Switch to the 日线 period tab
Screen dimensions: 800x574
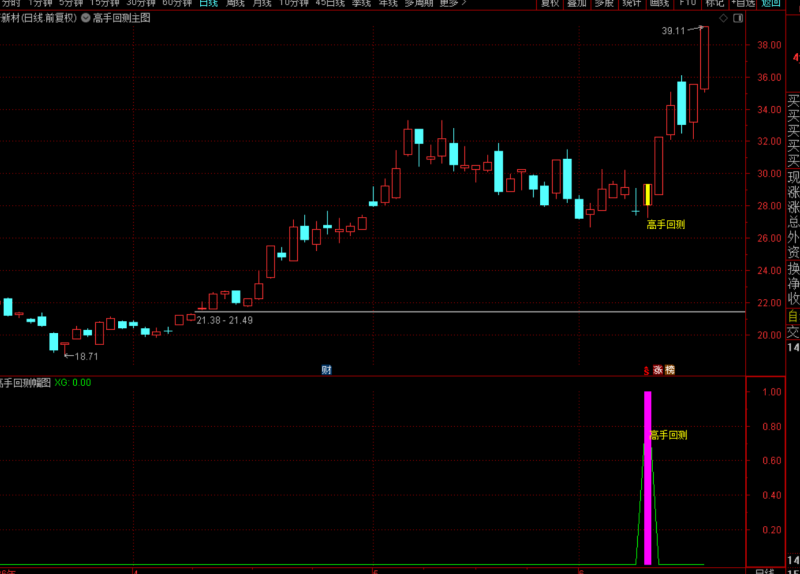tap(208, 3)
